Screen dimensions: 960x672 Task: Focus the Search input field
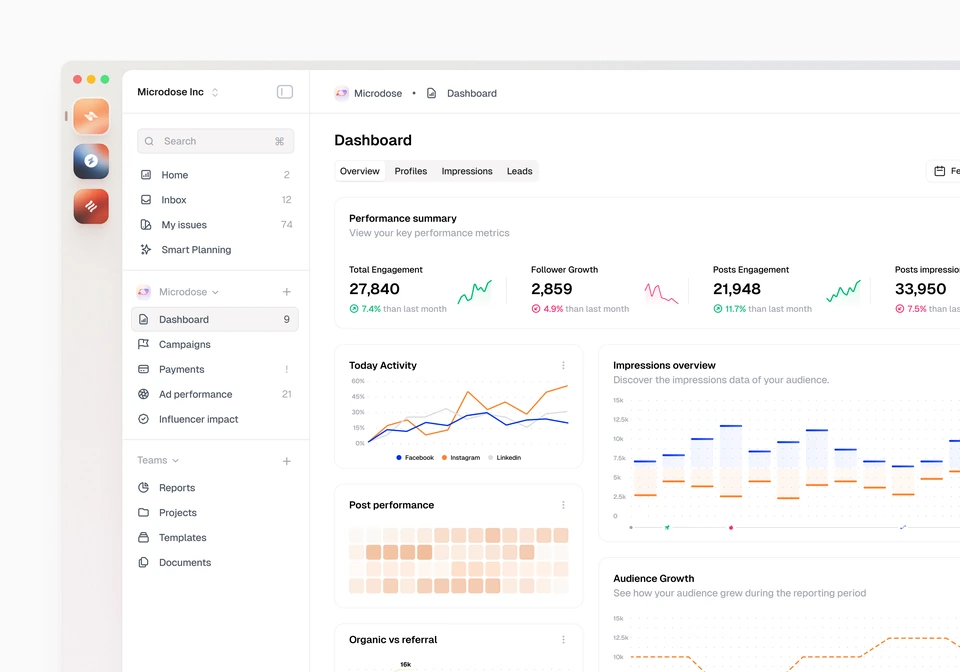coord(216,141)
